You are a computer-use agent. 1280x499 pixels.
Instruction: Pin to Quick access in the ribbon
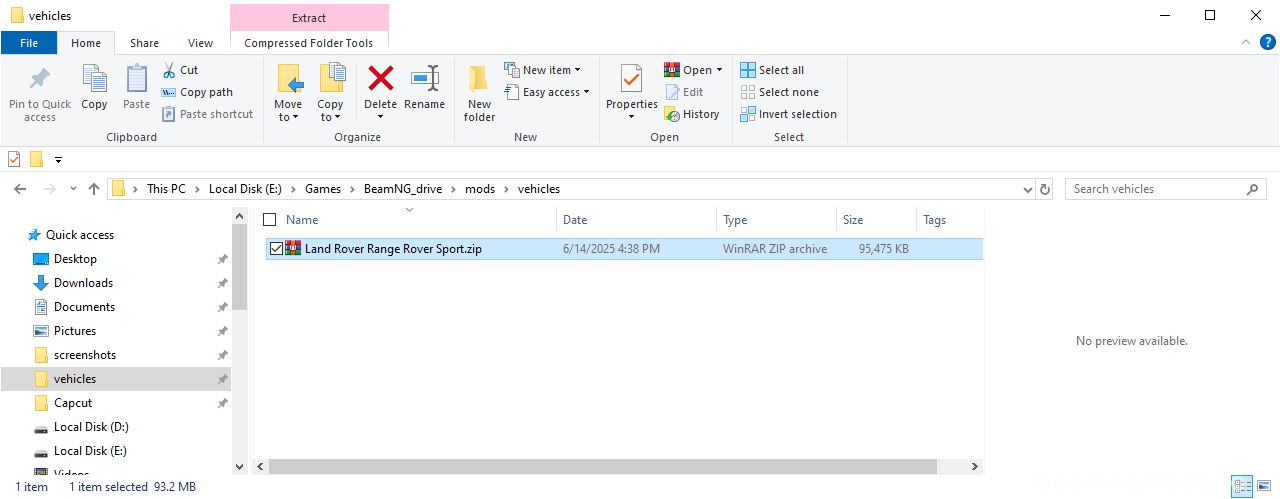[x=40, y=93]
